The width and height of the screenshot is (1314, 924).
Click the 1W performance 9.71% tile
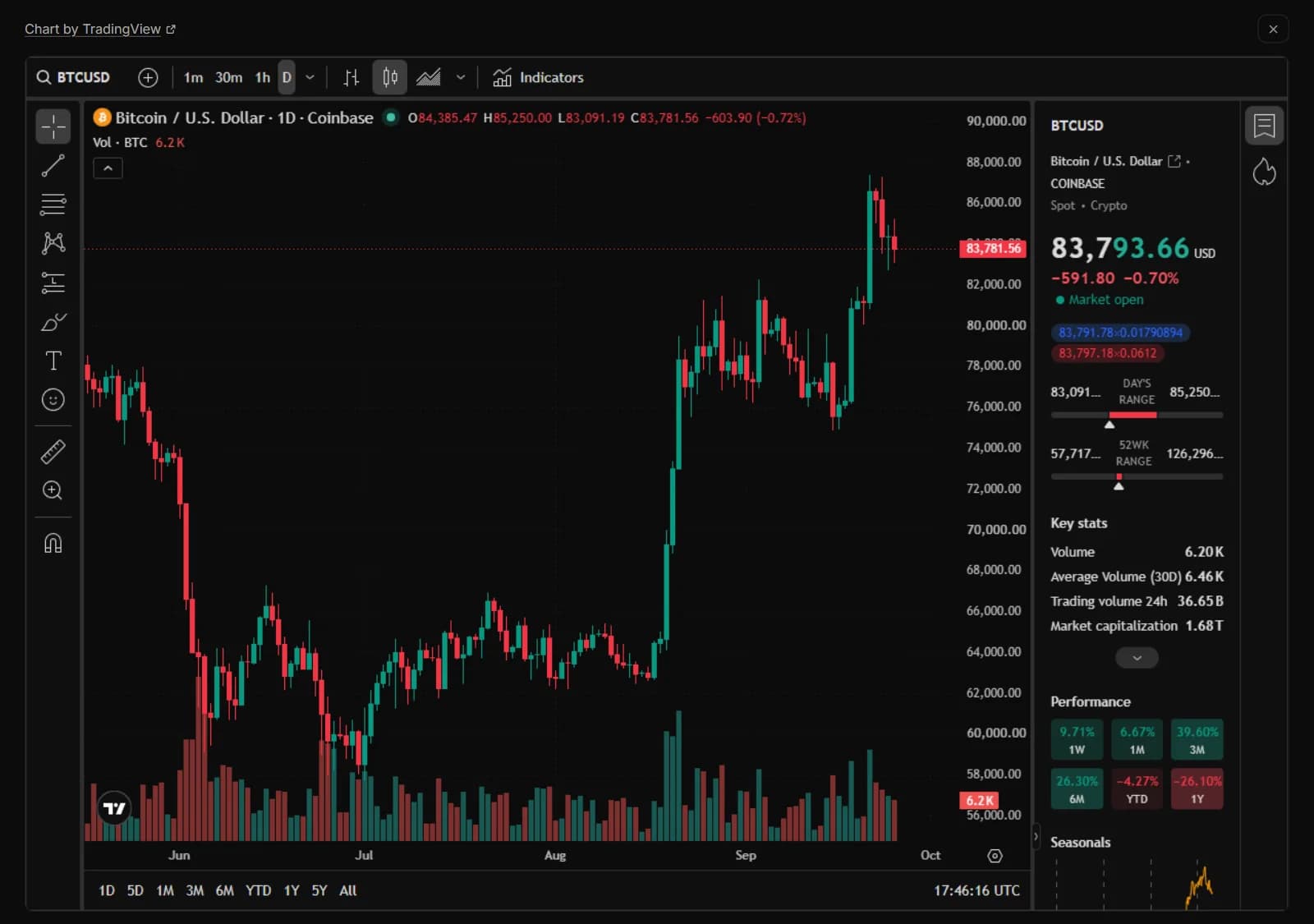[1077, 740]
